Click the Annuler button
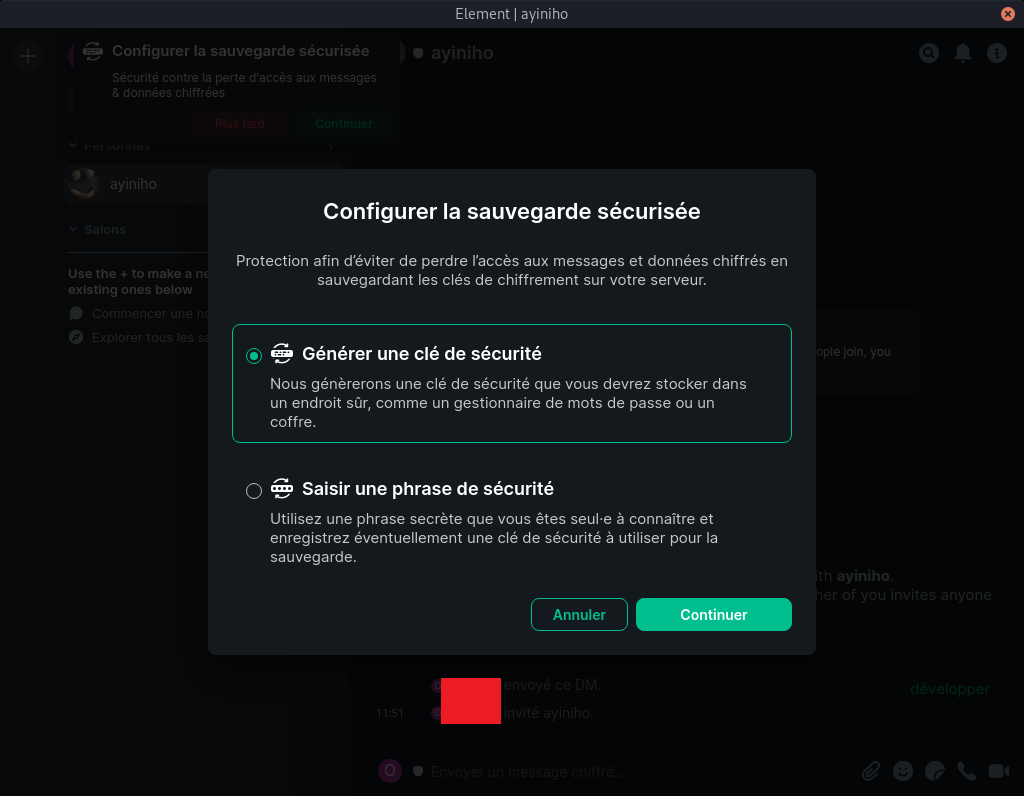This screenshot has height=796, width=1024. tap(579, 614)
